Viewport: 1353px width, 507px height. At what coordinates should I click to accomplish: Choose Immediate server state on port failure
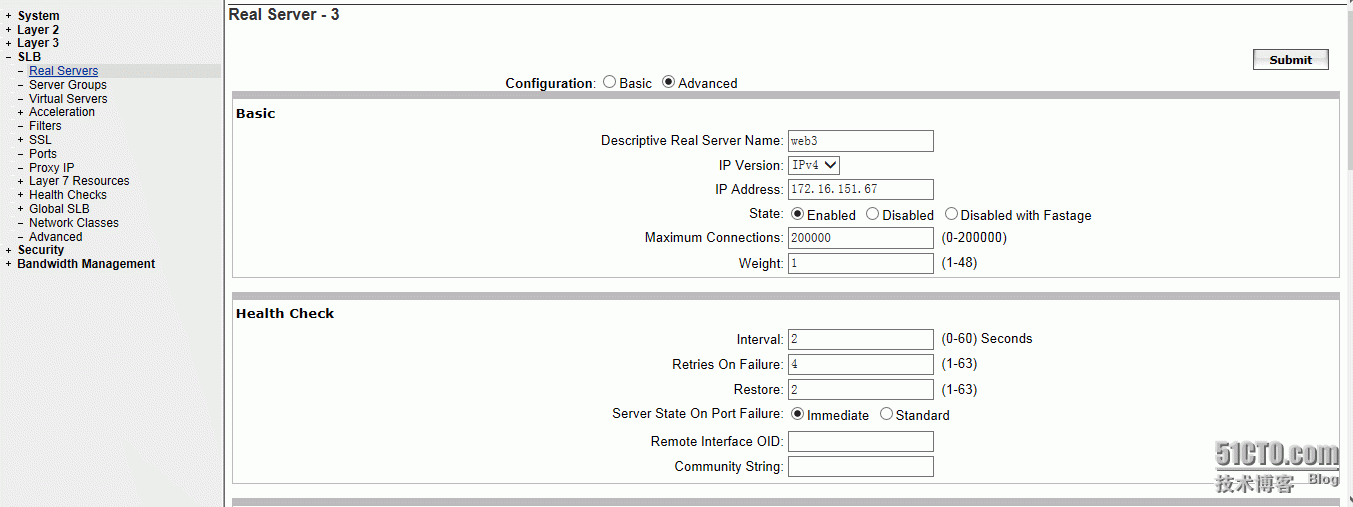pos(797,414)
